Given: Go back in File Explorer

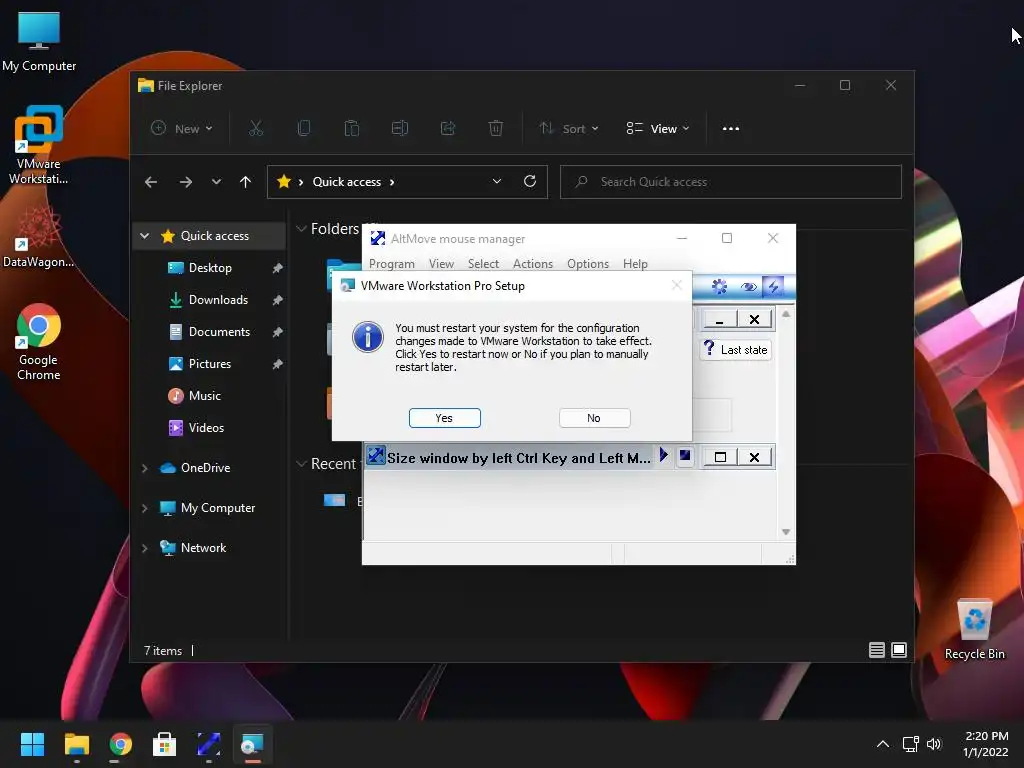Looking at the screenshot, I should [x=151, y=182].
